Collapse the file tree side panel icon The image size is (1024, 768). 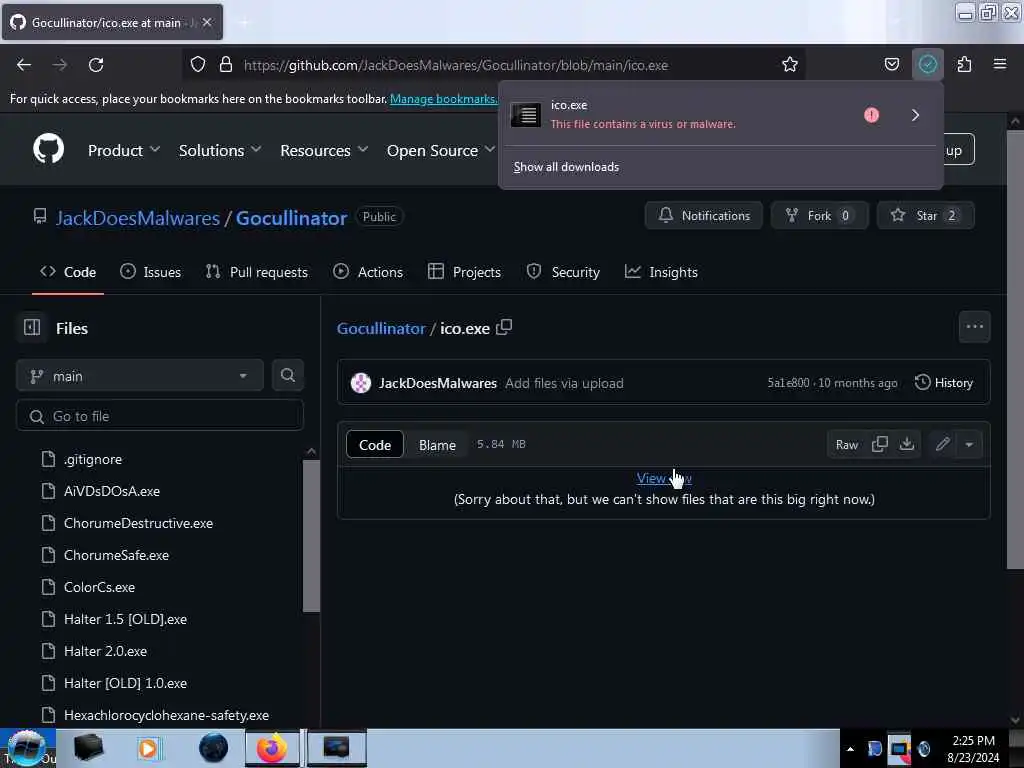32,327
